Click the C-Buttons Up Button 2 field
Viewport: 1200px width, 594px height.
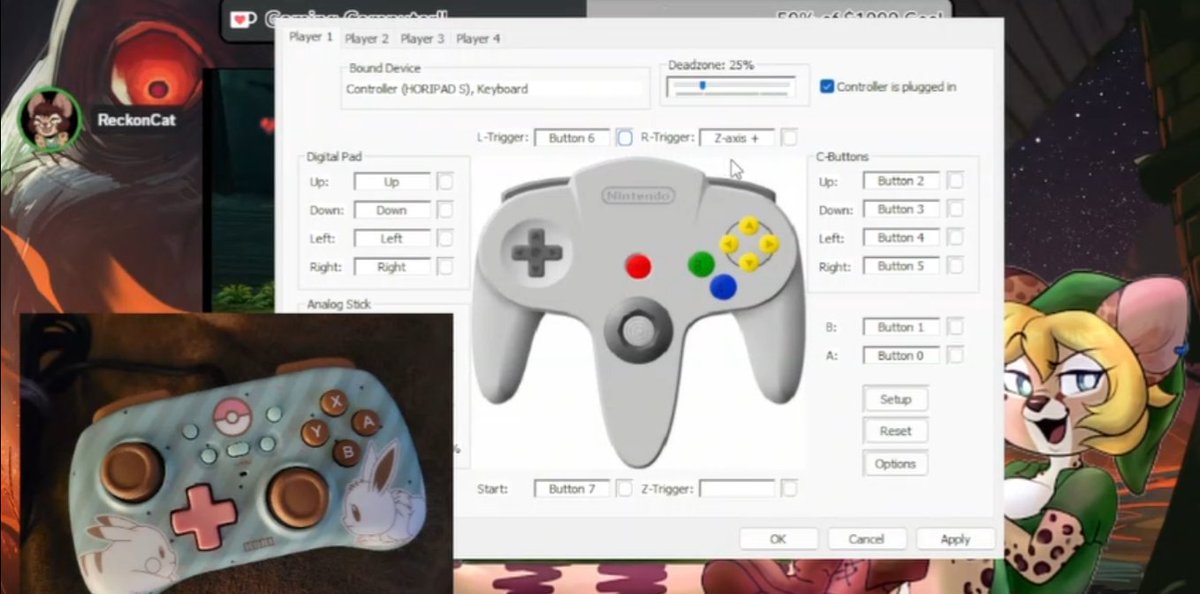click(901, 181)
